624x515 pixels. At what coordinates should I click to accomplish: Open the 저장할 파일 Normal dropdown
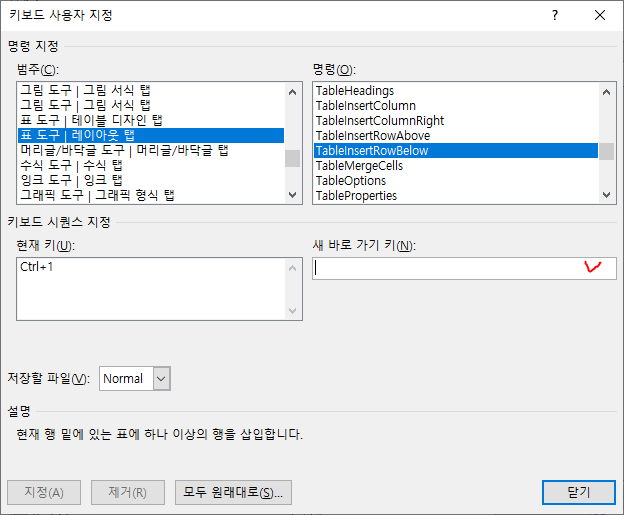tap(162, 378)
